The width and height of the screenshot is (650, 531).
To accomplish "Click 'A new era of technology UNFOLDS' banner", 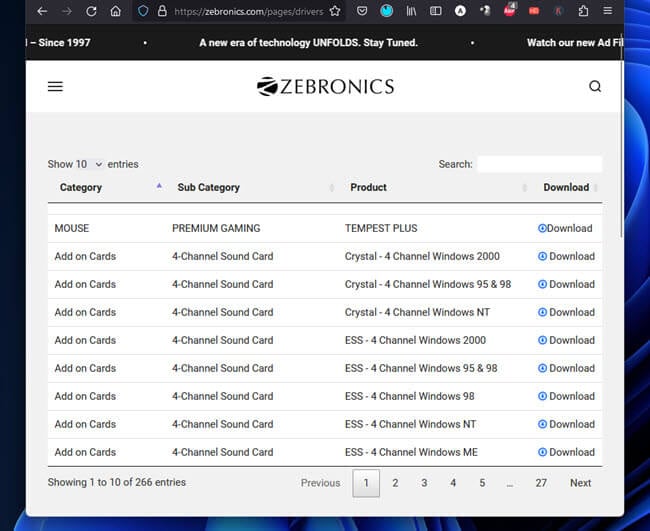I will tap(308, 43).
